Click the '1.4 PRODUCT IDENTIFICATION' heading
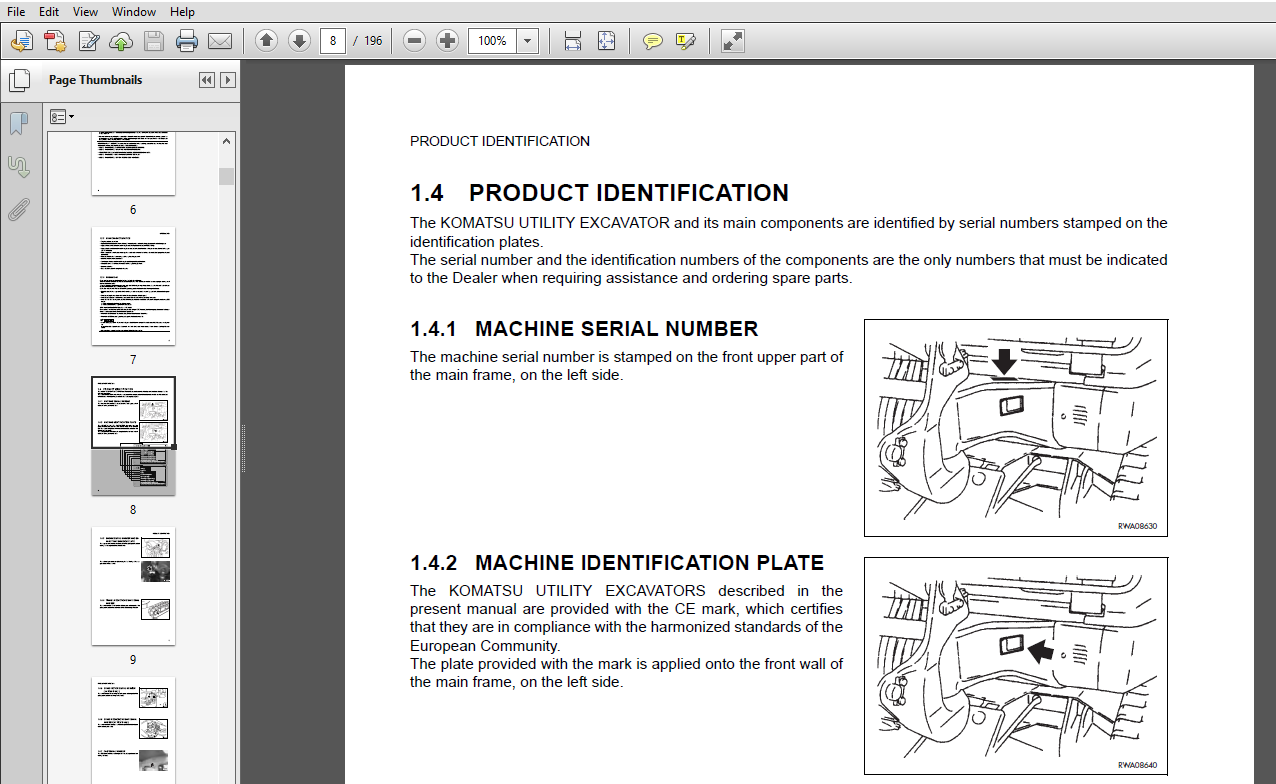Screen dimensions: 1276x784 (x=599, y=193)
